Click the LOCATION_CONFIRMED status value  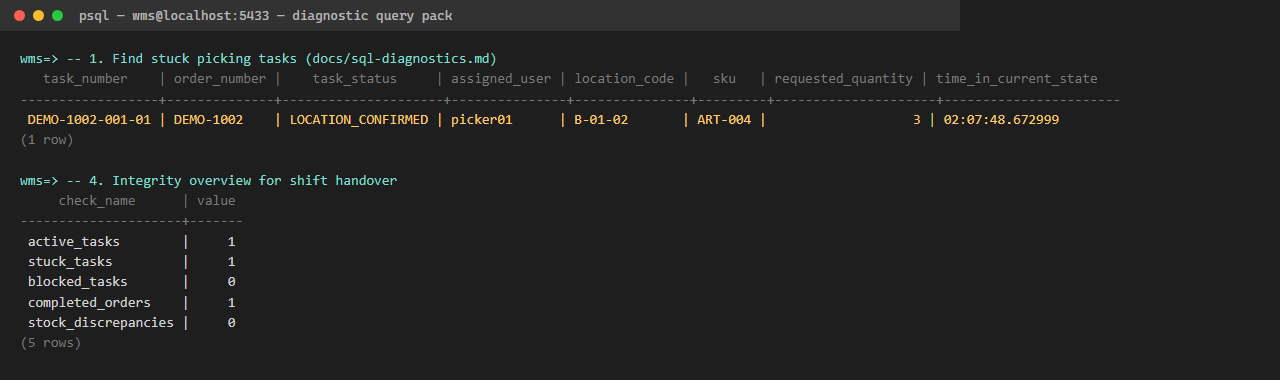tap(359, 120)
